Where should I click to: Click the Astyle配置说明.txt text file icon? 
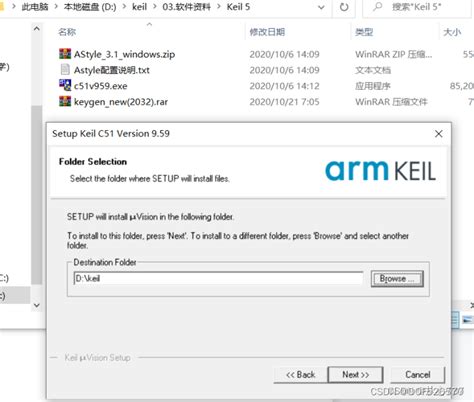(x=65, y=70)
